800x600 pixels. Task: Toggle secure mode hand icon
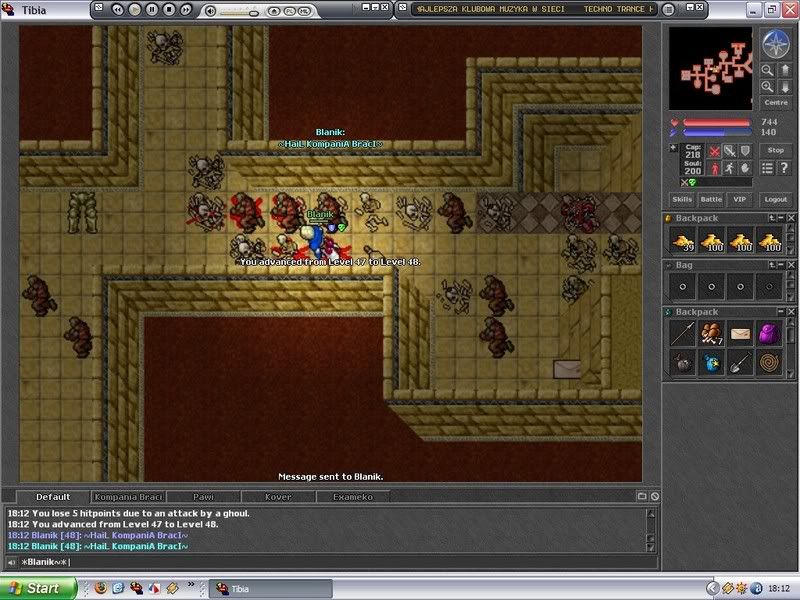[x=745, y=168]
